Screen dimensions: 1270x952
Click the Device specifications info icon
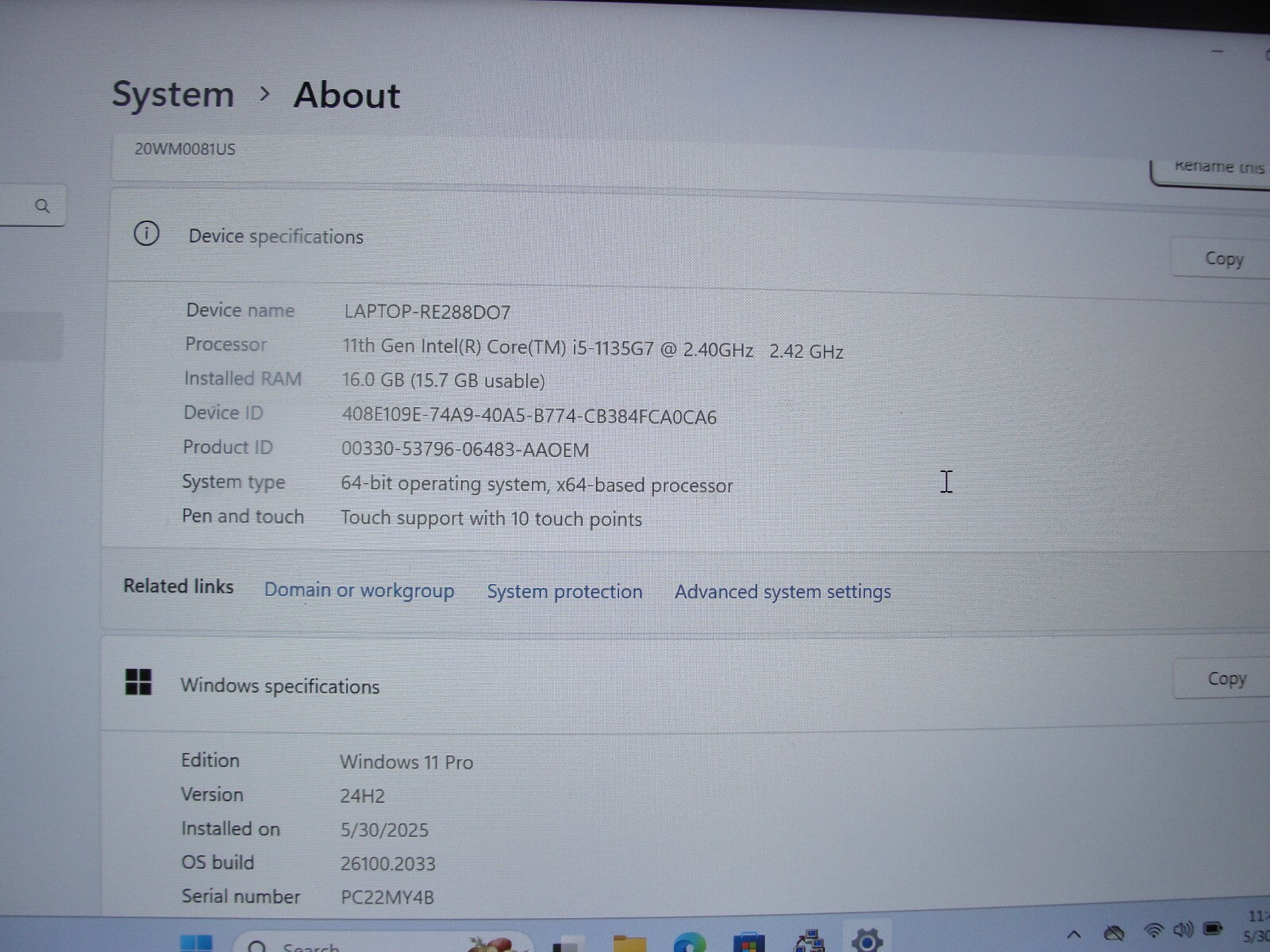[146, 234]
